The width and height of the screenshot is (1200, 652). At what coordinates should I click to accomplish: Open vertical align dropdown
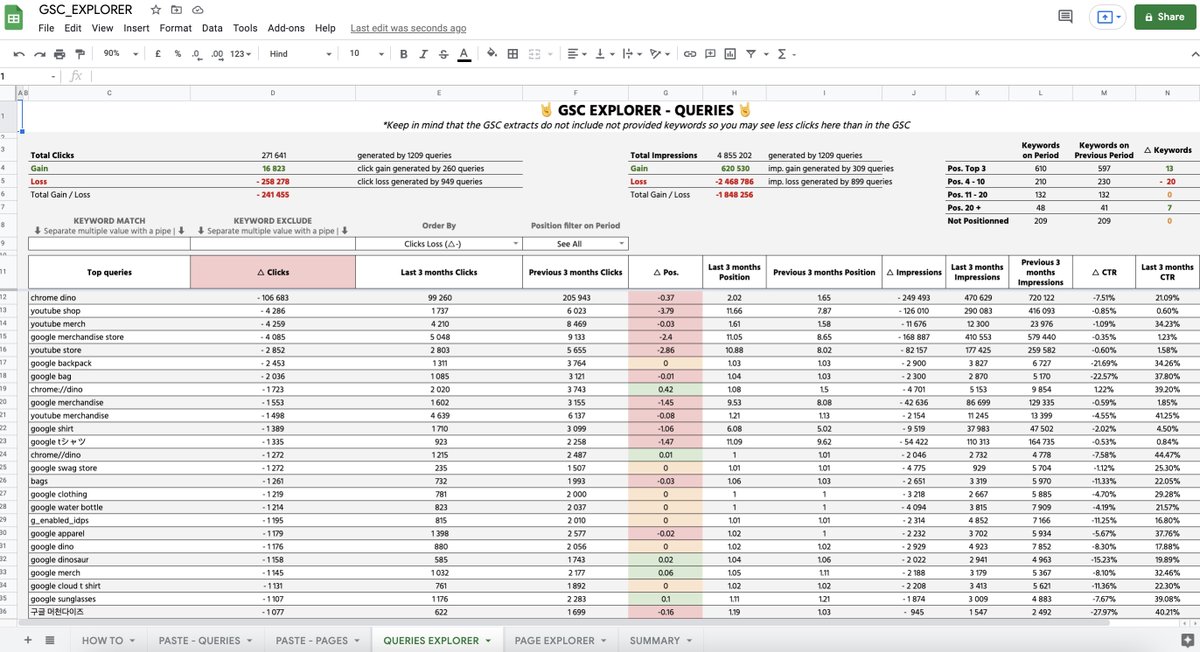tap(604, 54)
